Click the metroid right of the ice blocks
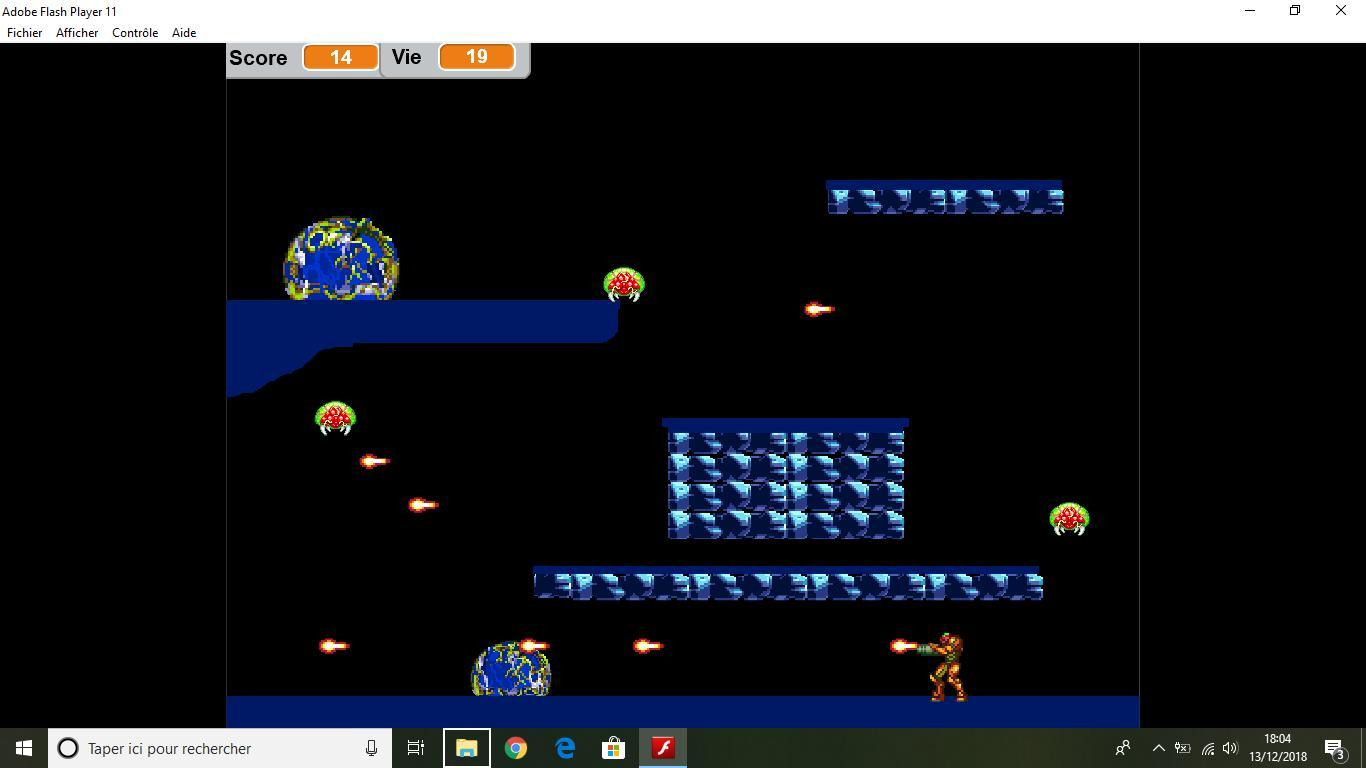The width and height of the screenshot is (1366, 768). [x=1069, y=519]
